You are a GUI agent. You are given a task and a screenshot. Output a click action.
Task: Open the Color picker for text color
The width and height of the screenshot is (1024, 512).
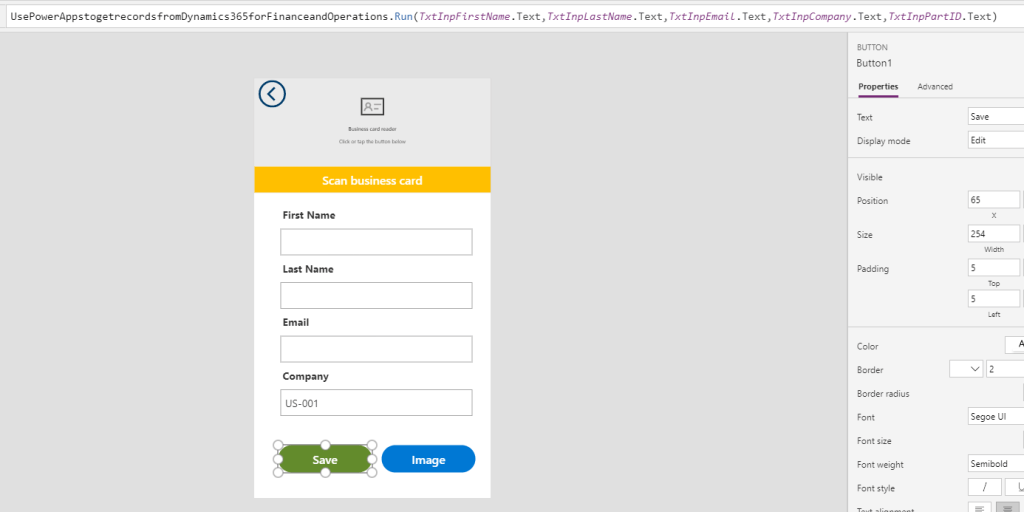coord(1014,345)
